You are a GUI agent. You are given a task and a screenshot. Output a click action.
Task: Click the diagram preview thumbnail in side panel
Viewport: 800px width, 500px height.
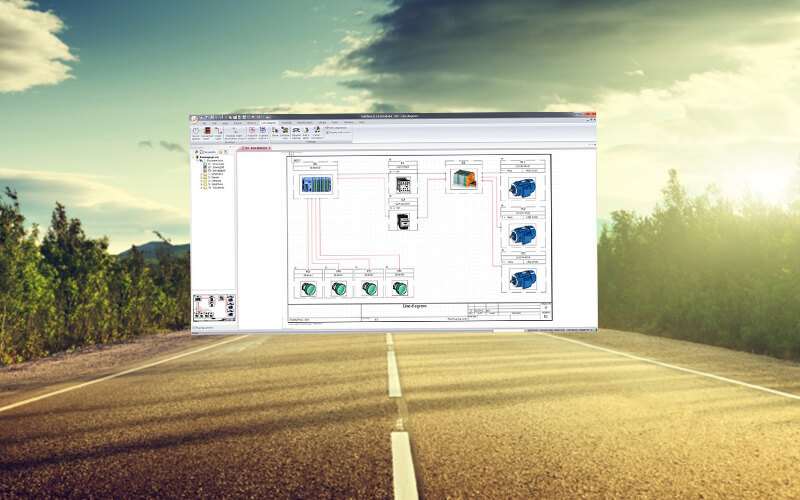pyautogui.click(x=214, y=308)
